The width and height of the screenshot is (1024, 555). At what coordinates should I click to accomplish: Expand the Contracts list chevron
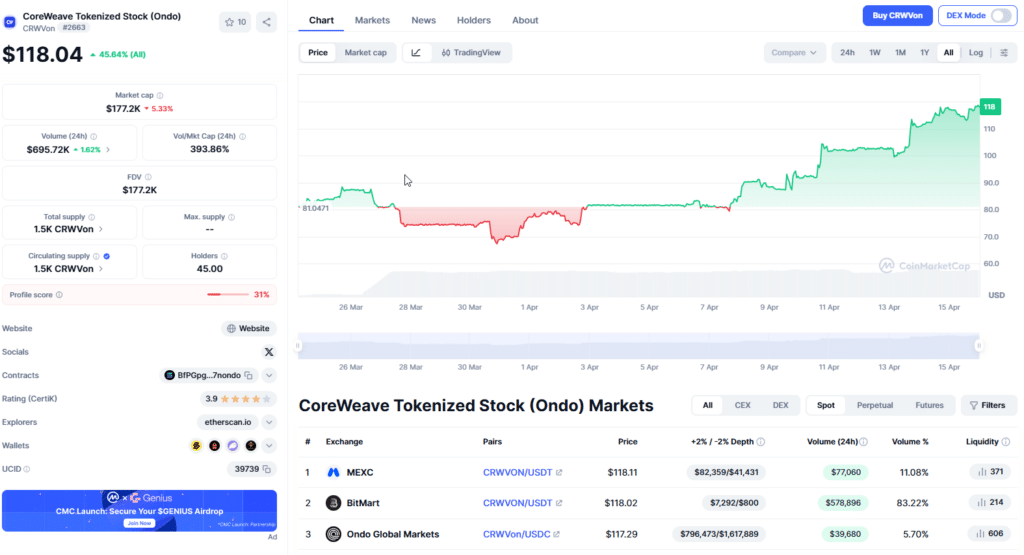coord(269,375)
